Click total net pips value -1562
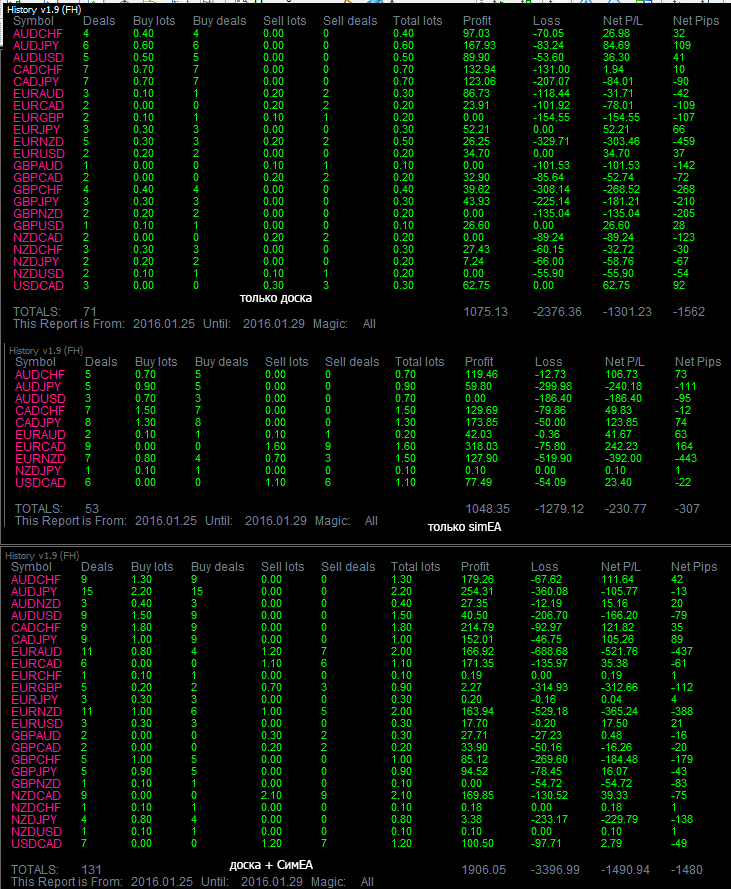The width and height of the screenshot is (731, 889). pyautogui.click(x=688, y=312)
